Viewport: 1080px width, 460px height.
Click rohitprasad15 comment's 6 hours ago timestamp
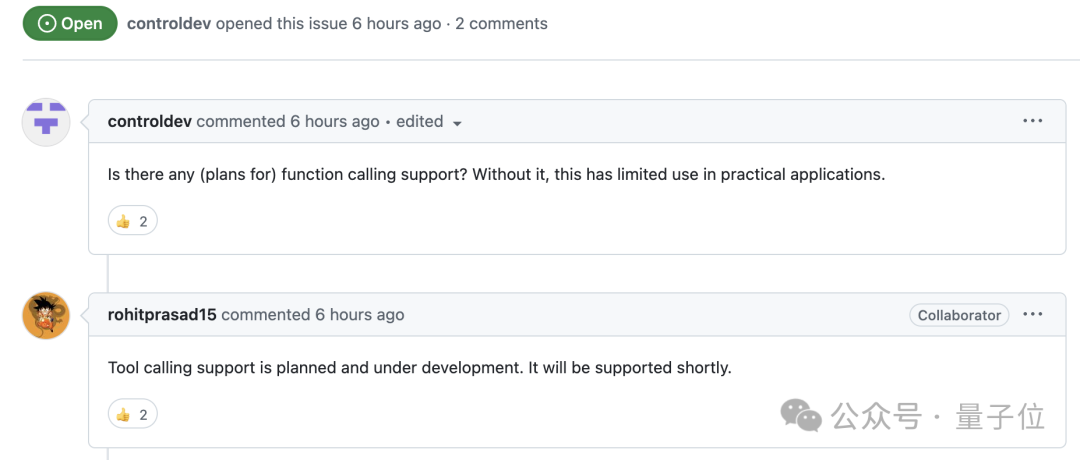360,314
